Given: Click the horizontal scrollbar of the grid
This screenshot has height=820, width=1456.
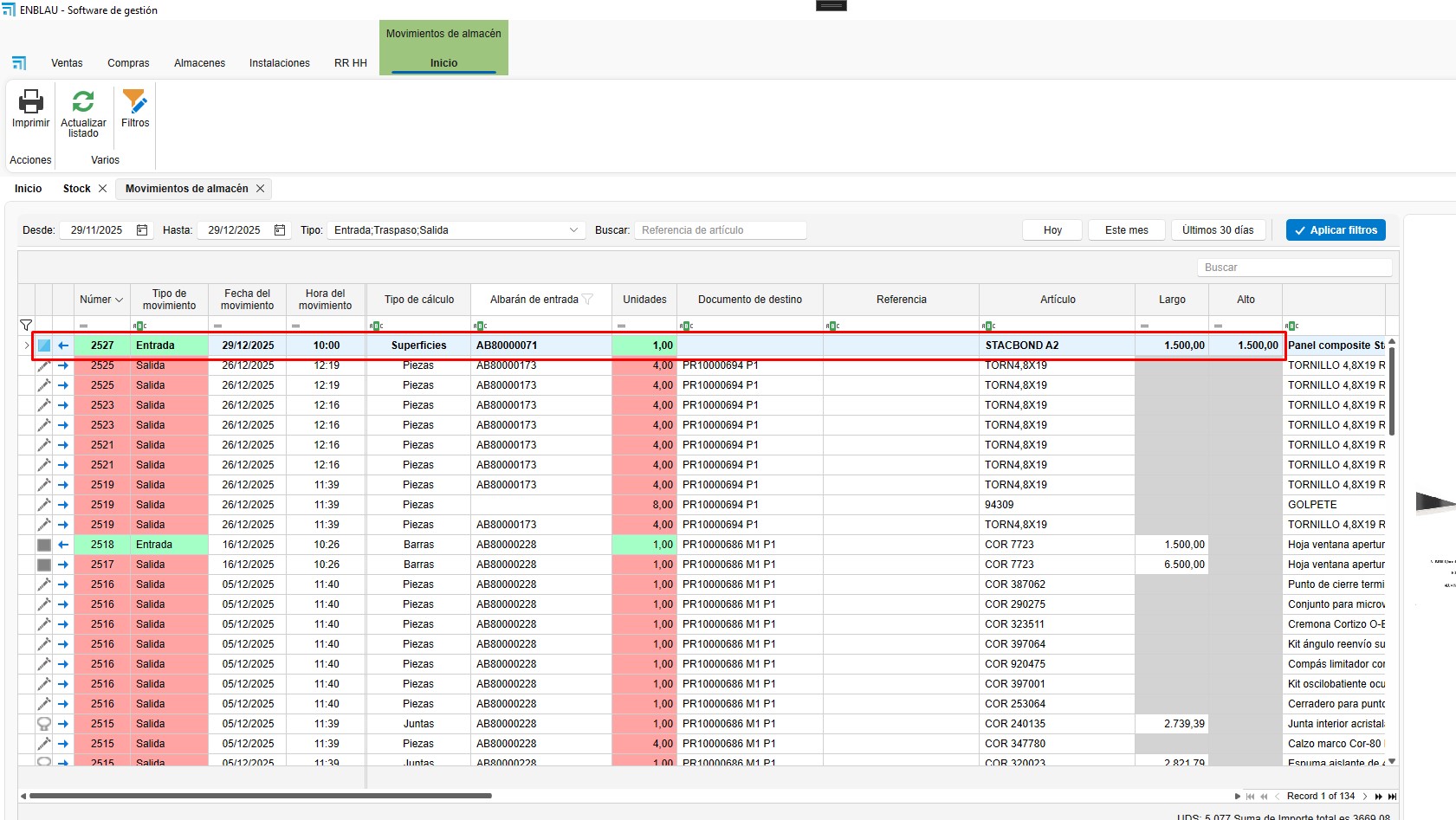Looking at the screenshot, I should [260, 796].
